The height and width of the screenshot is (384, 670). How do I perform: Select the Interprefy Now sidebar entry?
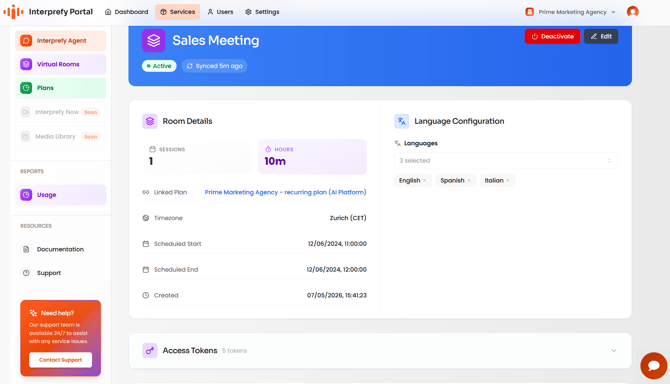coord(61,112)
